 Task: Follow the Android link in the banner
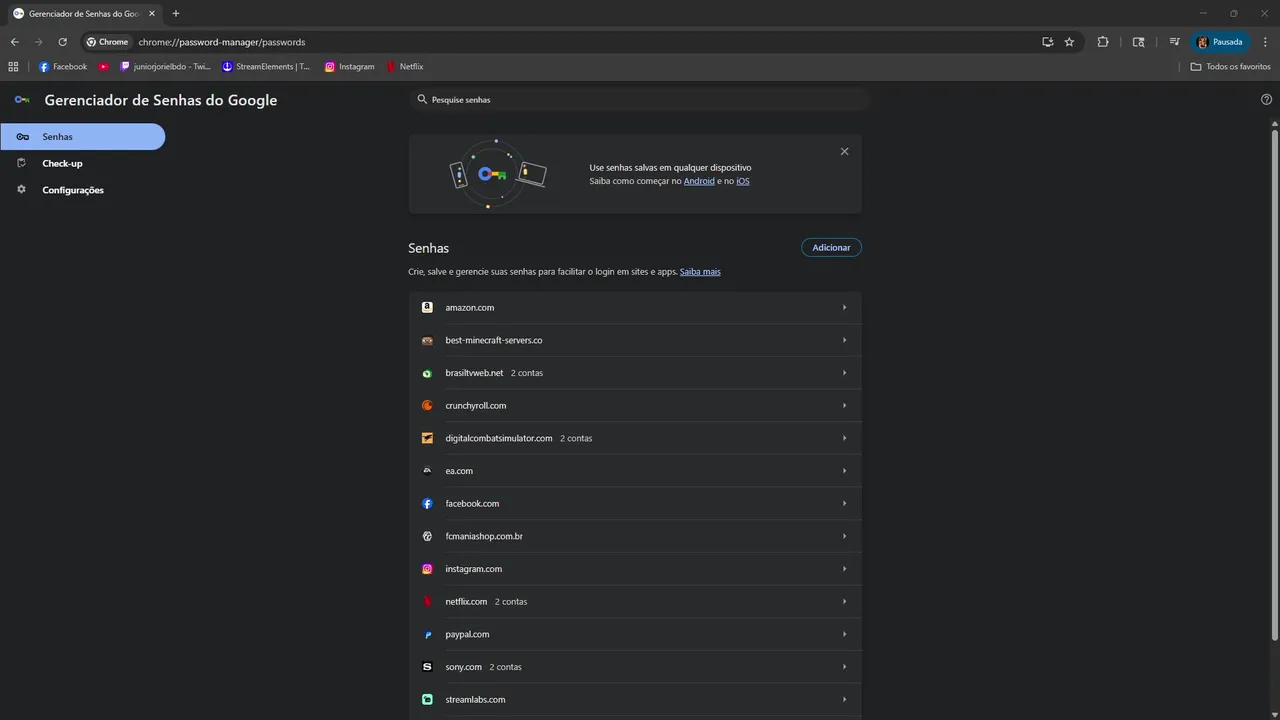tap(699, 181)
